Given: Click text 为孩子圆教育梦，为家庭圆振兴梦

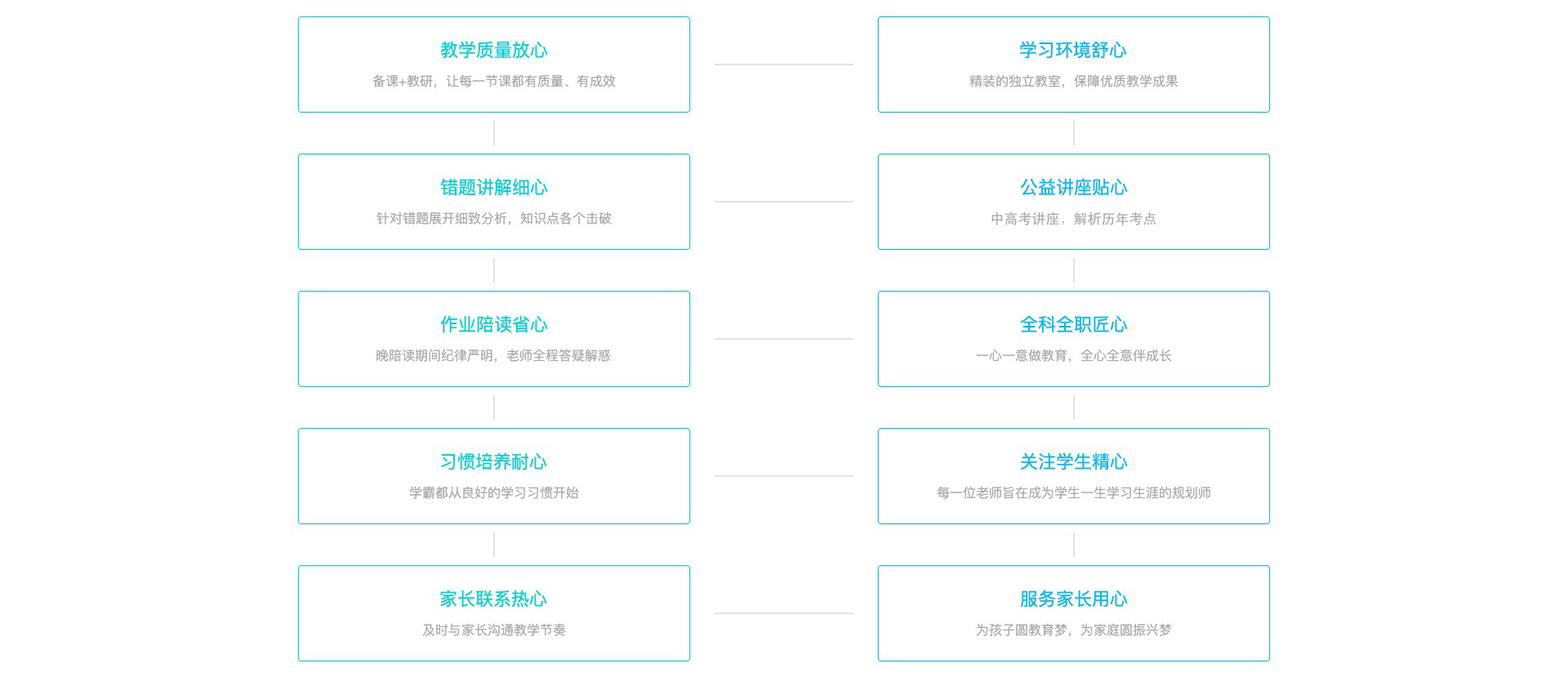Looking at the screenshot, I should pyautogui.click(x=1074, y=630).
